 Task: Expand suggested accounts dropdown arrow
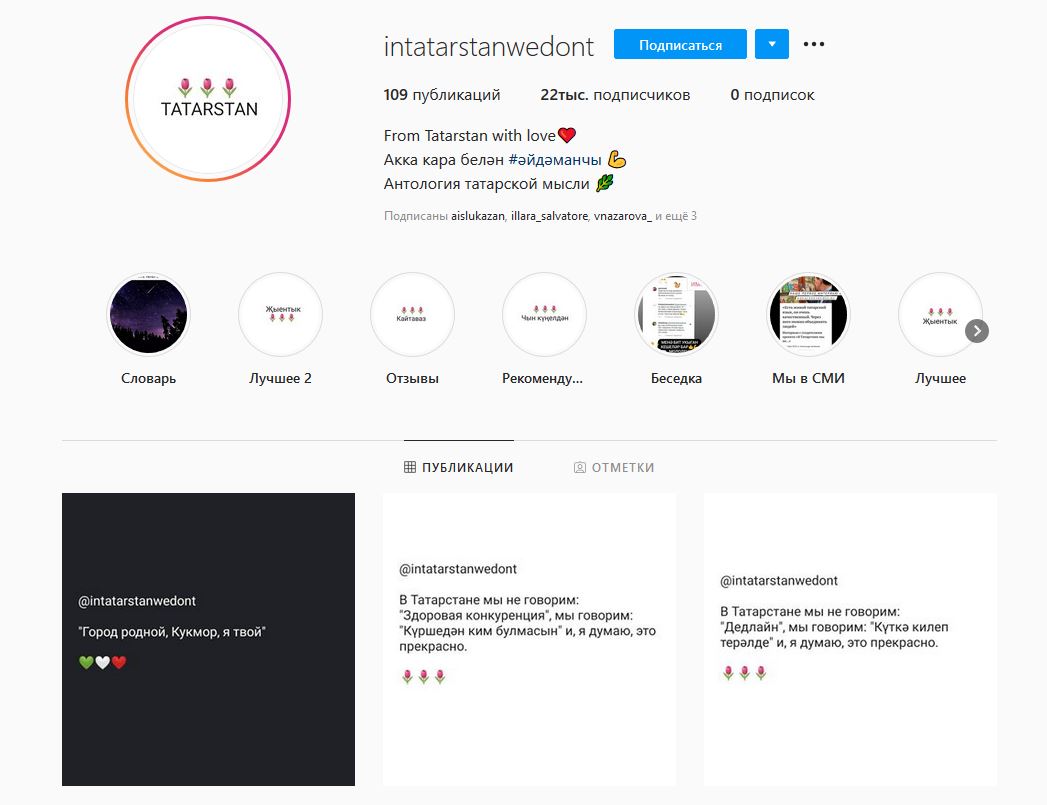click(x=772, y=45)
